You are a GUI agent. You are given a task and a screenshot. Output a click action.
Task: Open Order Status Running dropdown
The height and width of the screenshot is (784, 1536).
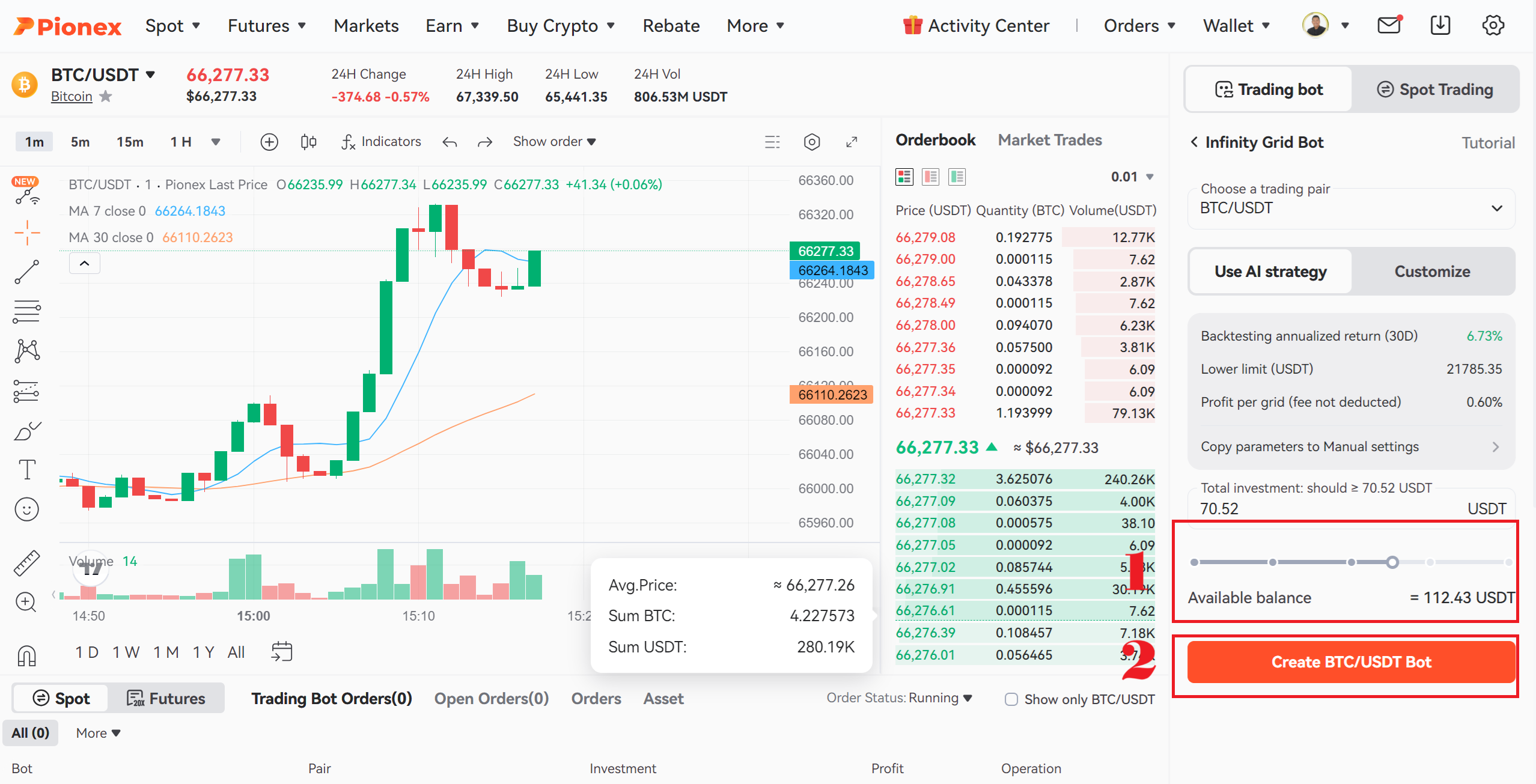(899, 698)
